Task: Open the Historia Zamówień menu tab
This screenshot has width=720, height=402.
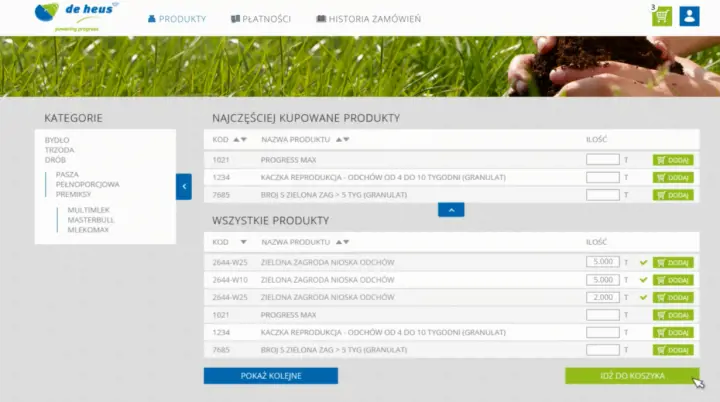Action: tap(367, 19)
